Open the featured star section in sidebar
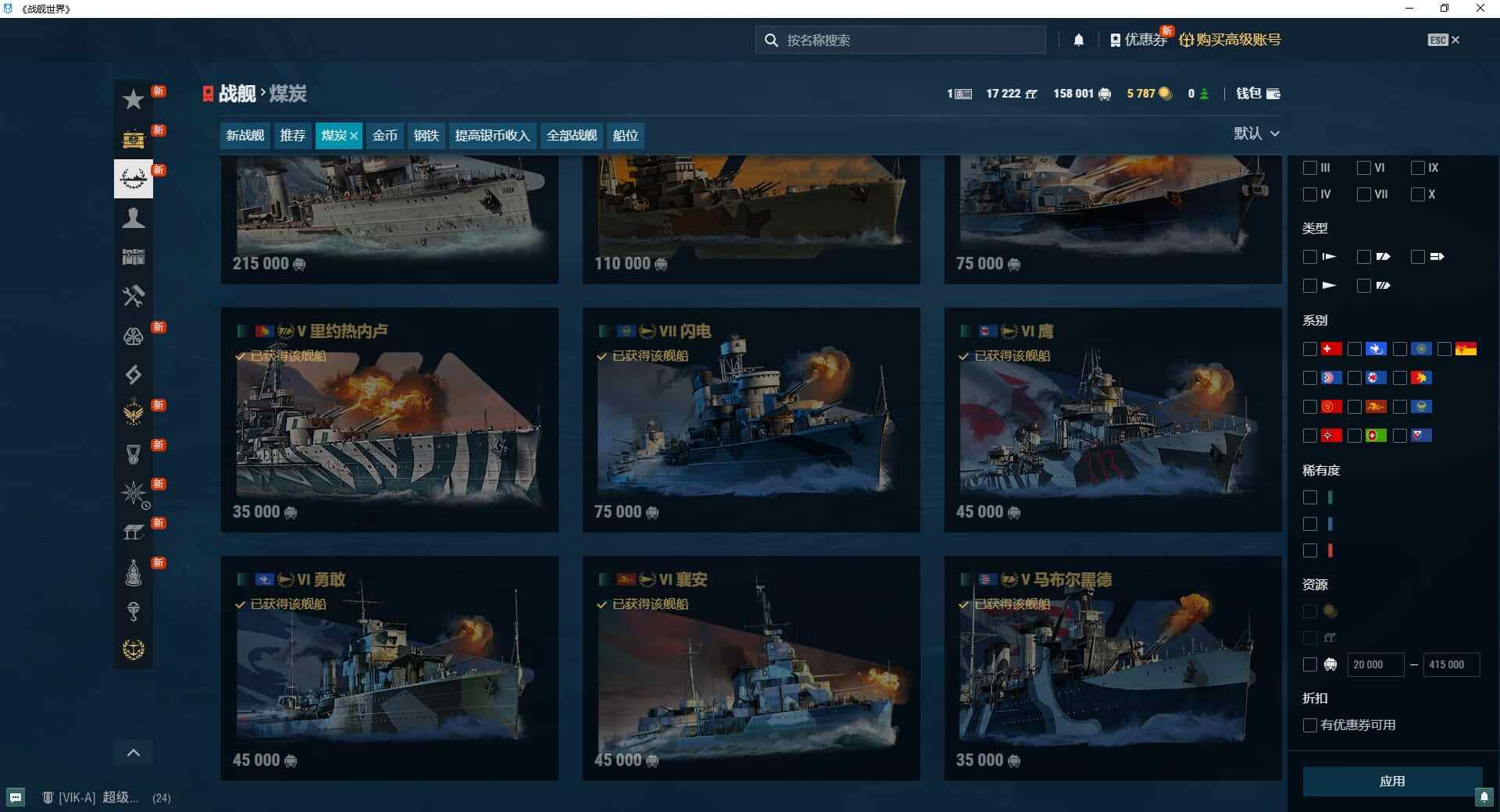Screen dimensions: 1500x812 tap(134, 100)
